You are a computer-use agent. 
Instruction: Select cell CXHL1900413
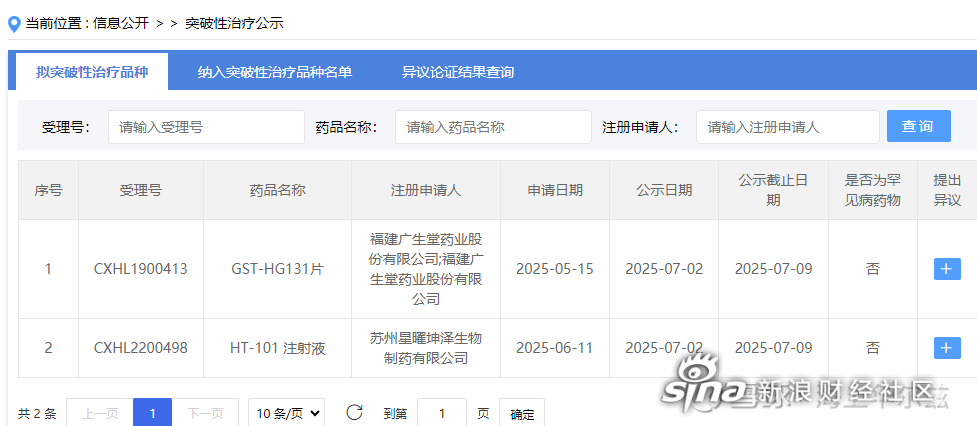(x=141, y=269)
